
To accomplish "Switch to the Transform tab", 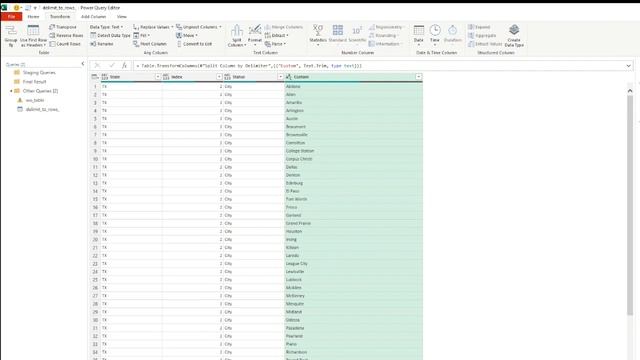I will coord(60,17).
